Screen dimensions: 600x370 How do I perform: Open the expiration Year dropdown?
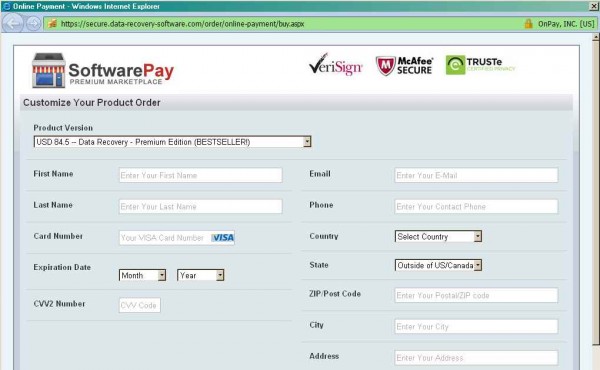tap(201, 275)
